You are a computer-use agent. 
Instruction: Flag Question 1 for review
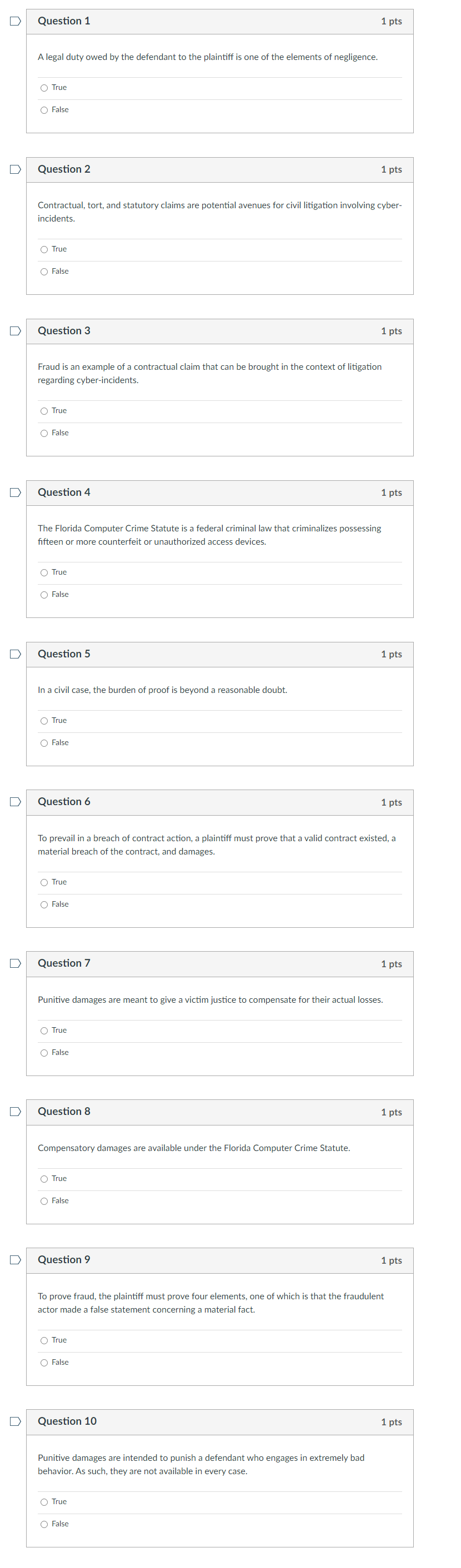14,20
